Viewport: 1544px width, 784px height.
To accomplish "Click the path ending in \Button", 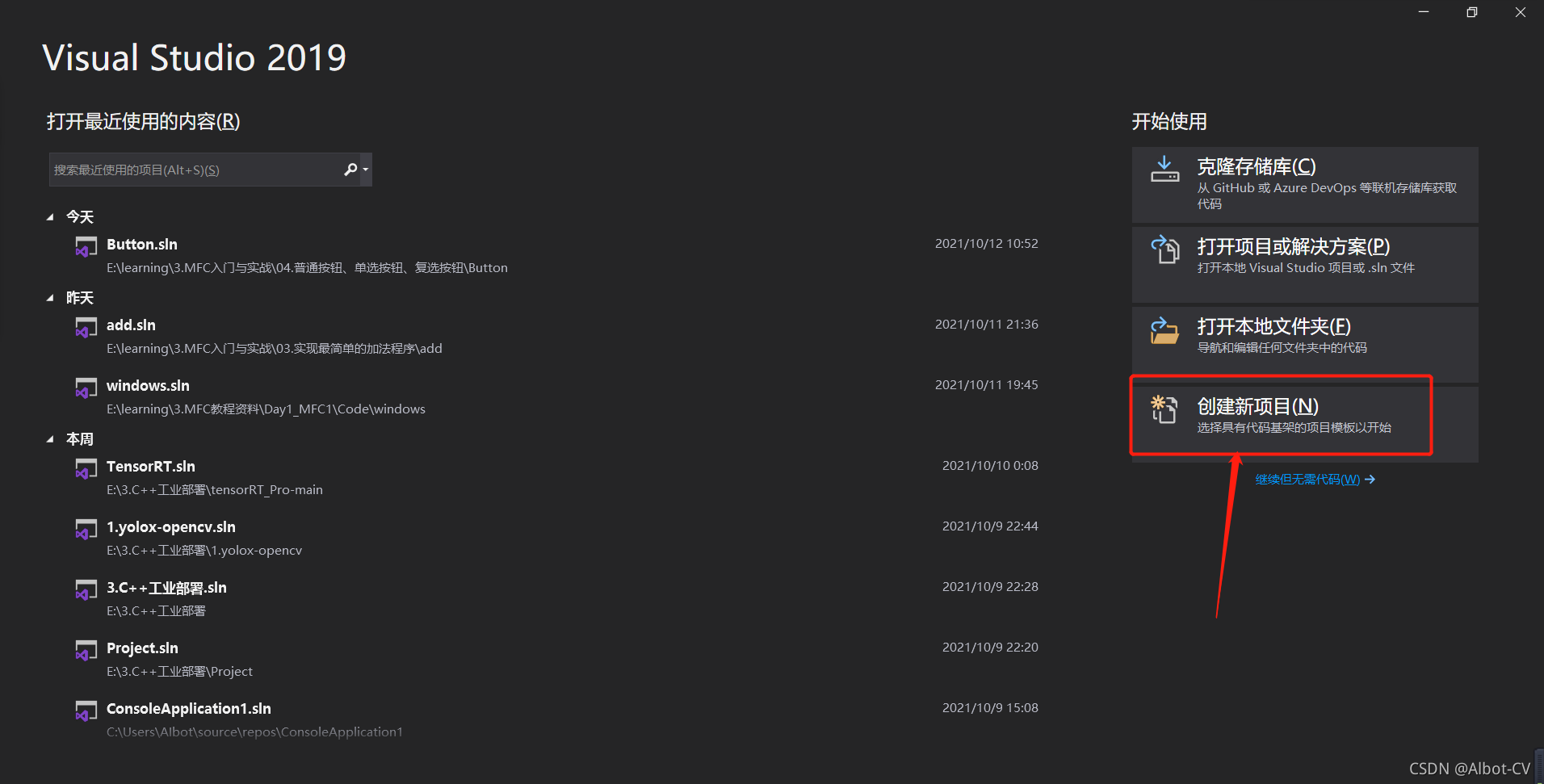I will [307, 268].
